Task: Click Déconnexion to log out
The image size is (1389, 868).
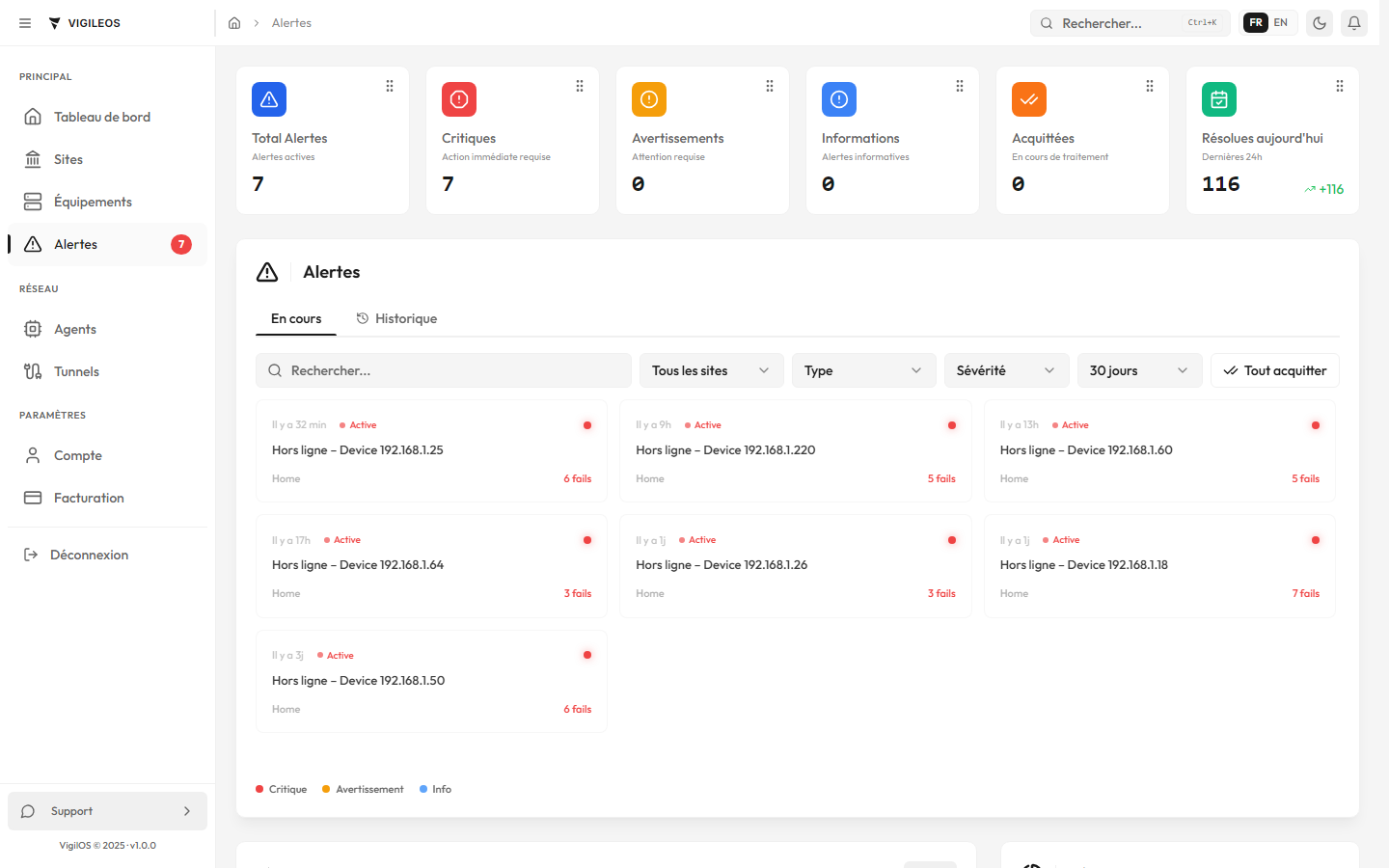Action: pos(107,555)
